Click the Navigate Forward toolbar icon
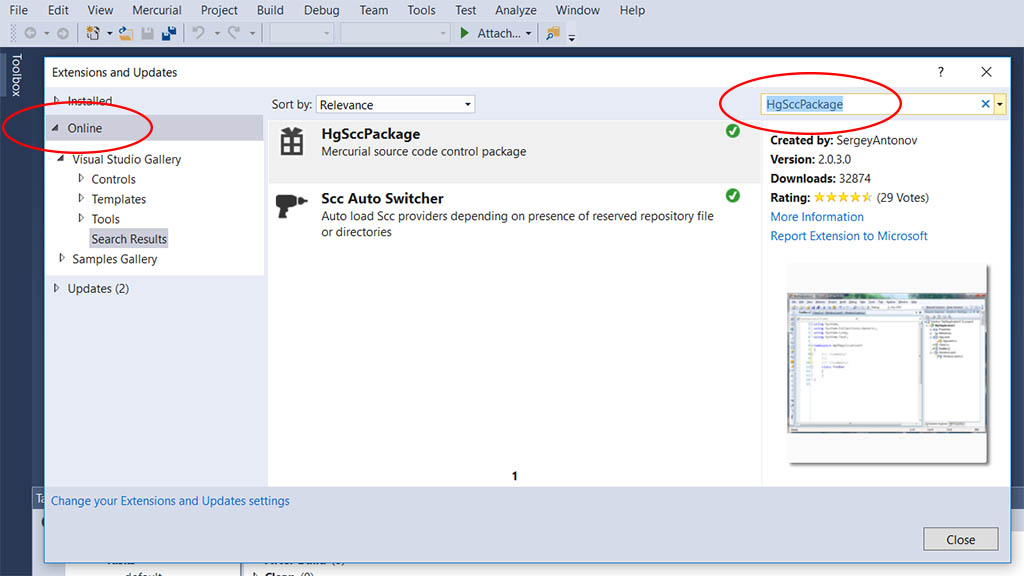The image size is (1024, 576). pyautogui.click(x=63, y=33)
